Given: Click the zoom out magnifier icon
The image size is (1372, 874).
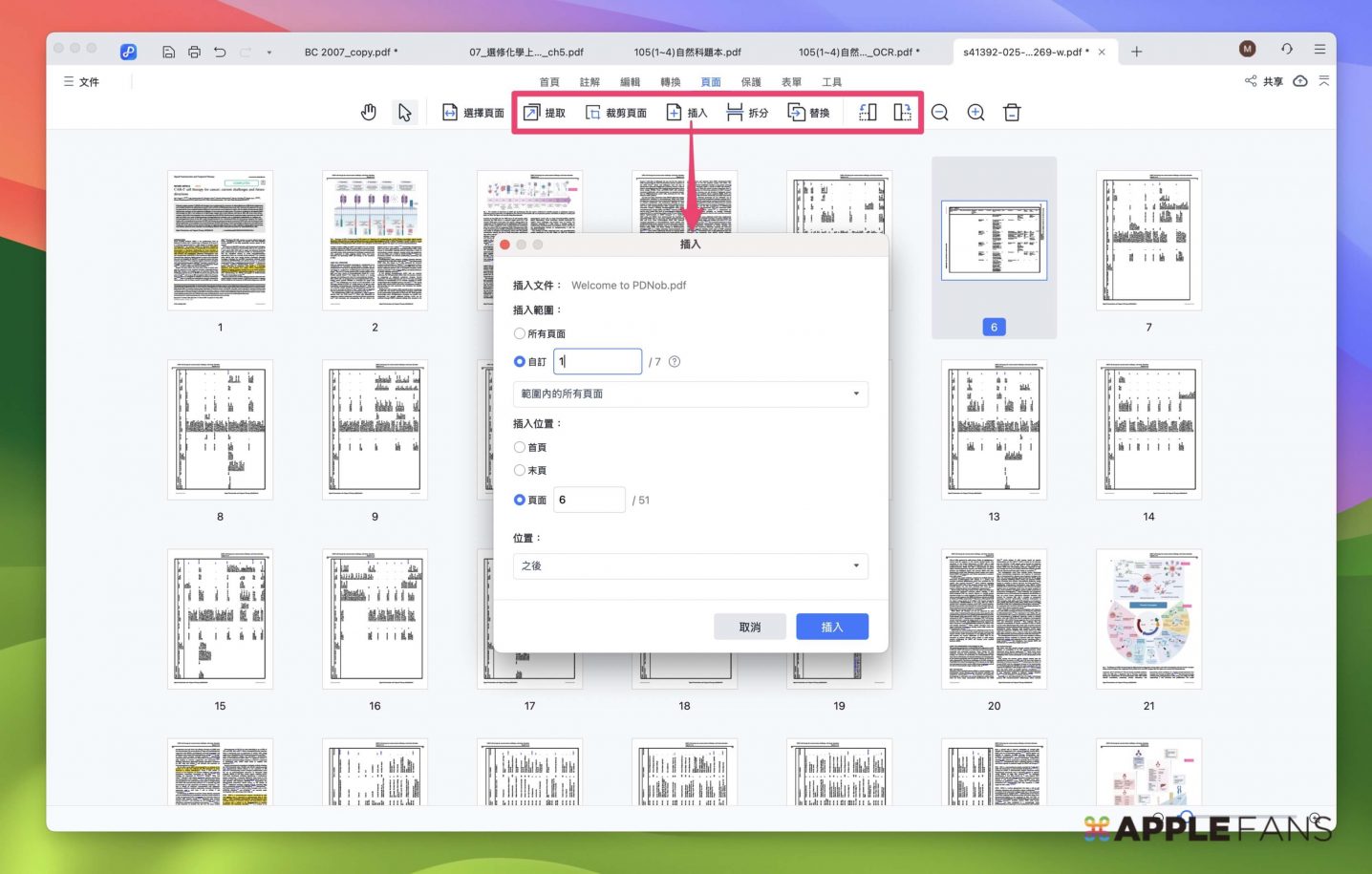Looking at the screenshot, I should click(940, 113).
